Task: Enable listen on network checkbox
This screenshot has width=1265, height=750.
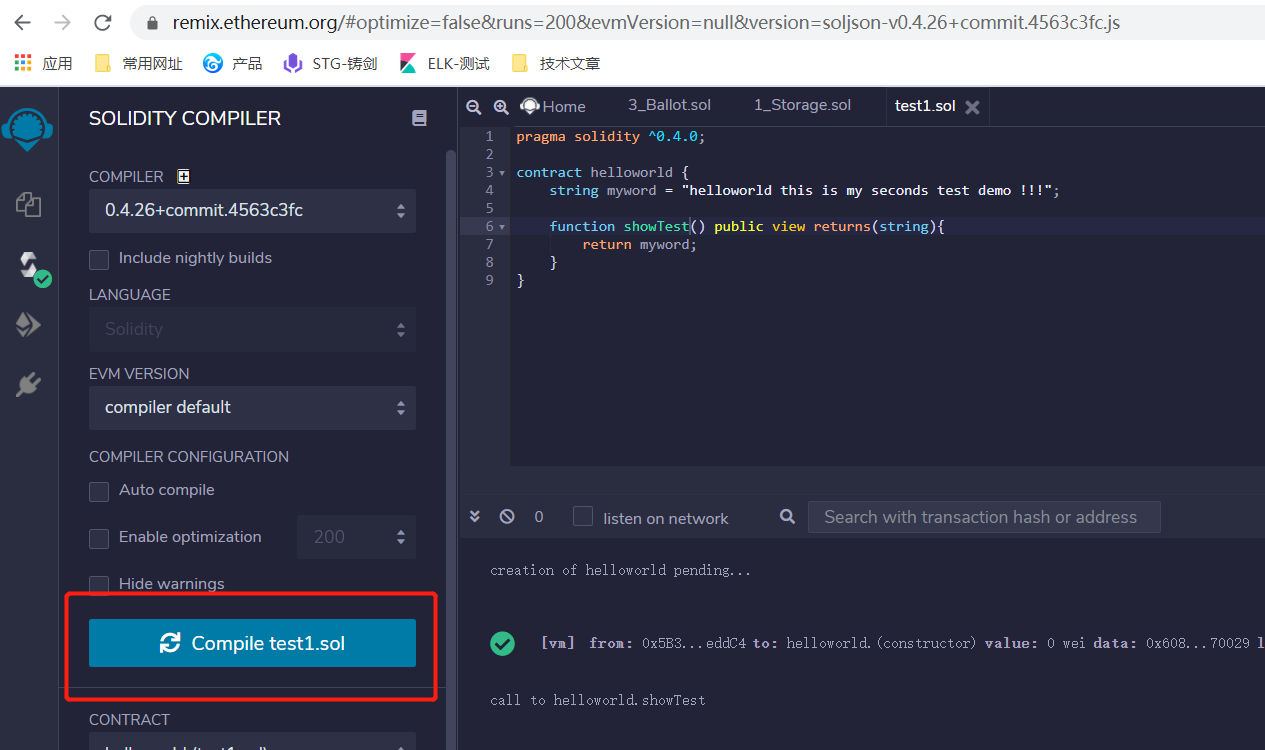Action: (583, 517)
